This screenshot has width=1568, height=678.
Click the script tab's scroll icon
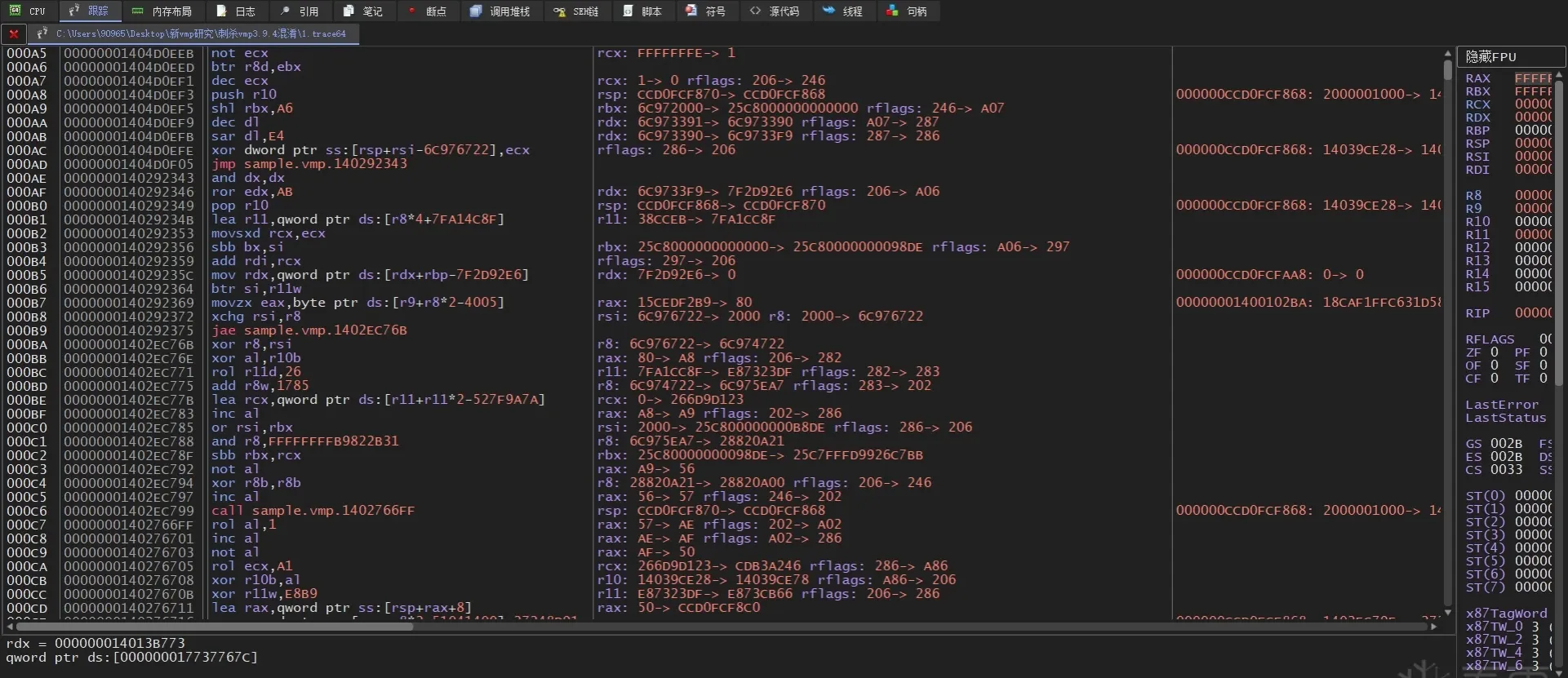pos(628,11)
